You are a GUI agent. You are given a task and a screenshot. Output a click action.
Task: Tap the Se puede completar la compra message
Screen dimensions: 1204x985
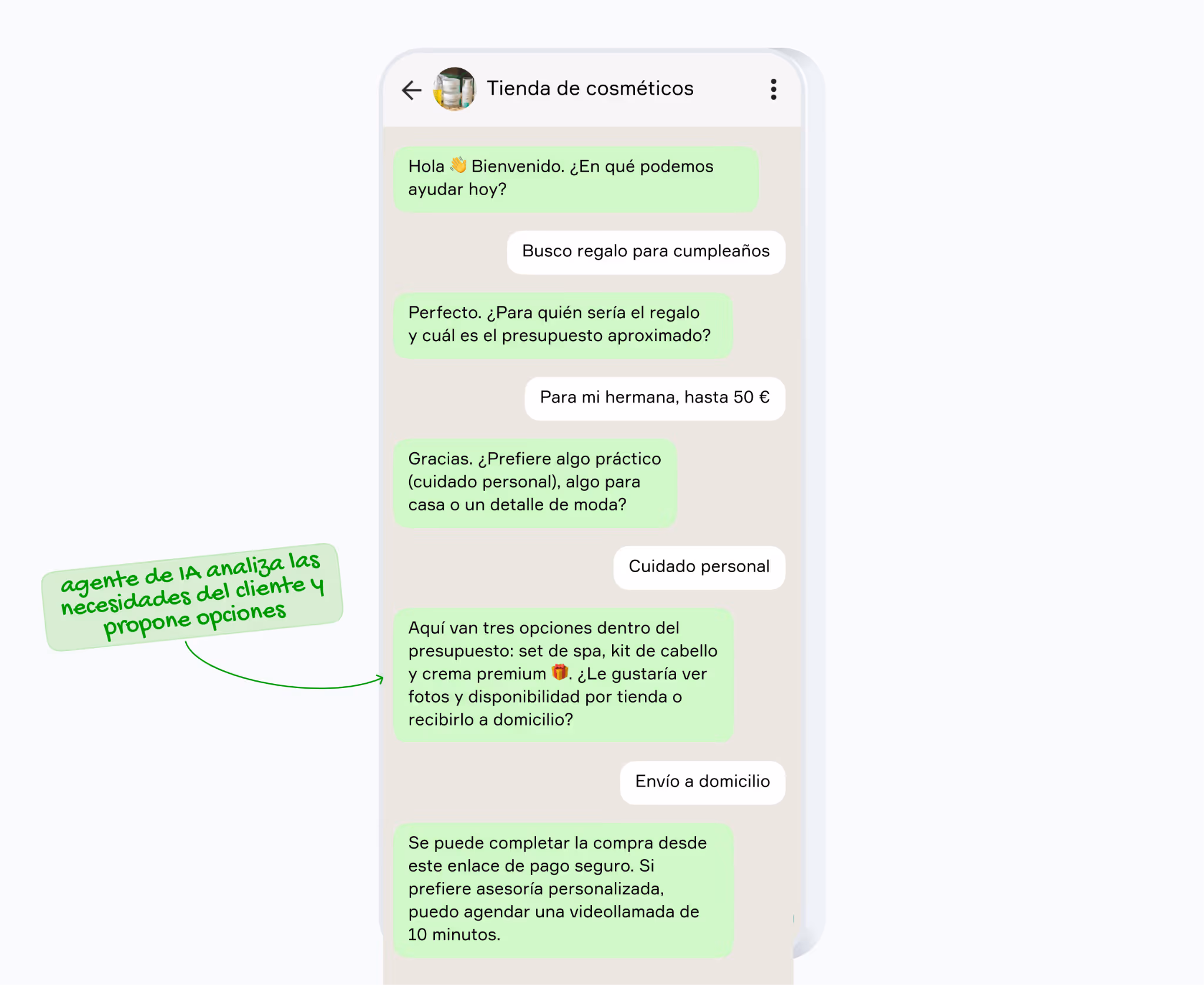pos(563,890)
